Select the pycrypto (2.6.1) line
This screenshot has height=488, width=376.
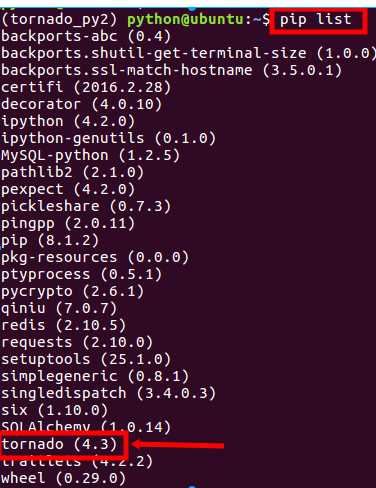(x=72, y=292)
